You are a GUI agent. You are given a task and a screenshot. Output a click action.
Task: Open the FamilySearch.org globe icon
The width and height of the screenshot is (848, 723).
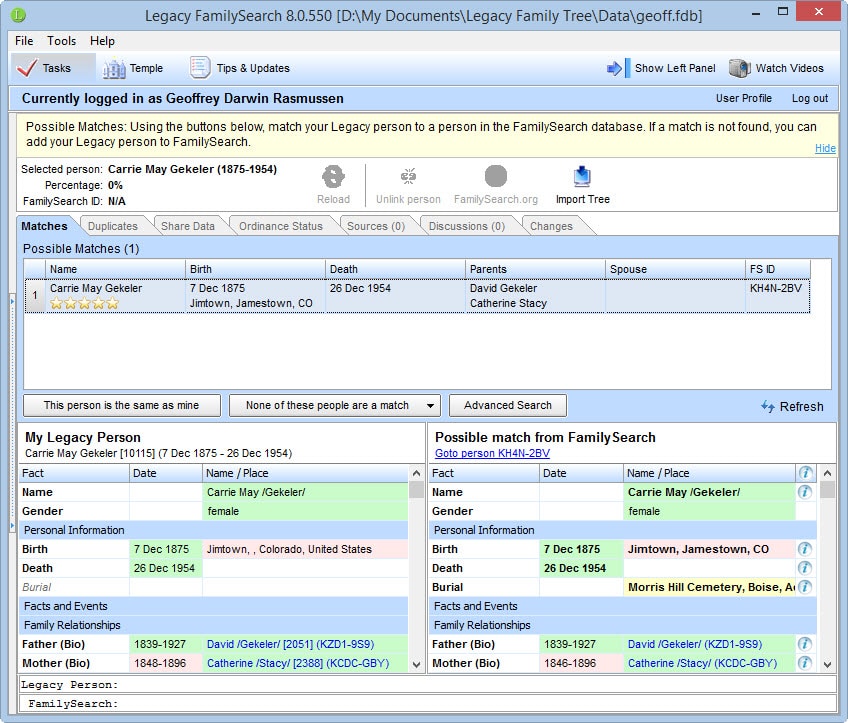click(495, 177)
